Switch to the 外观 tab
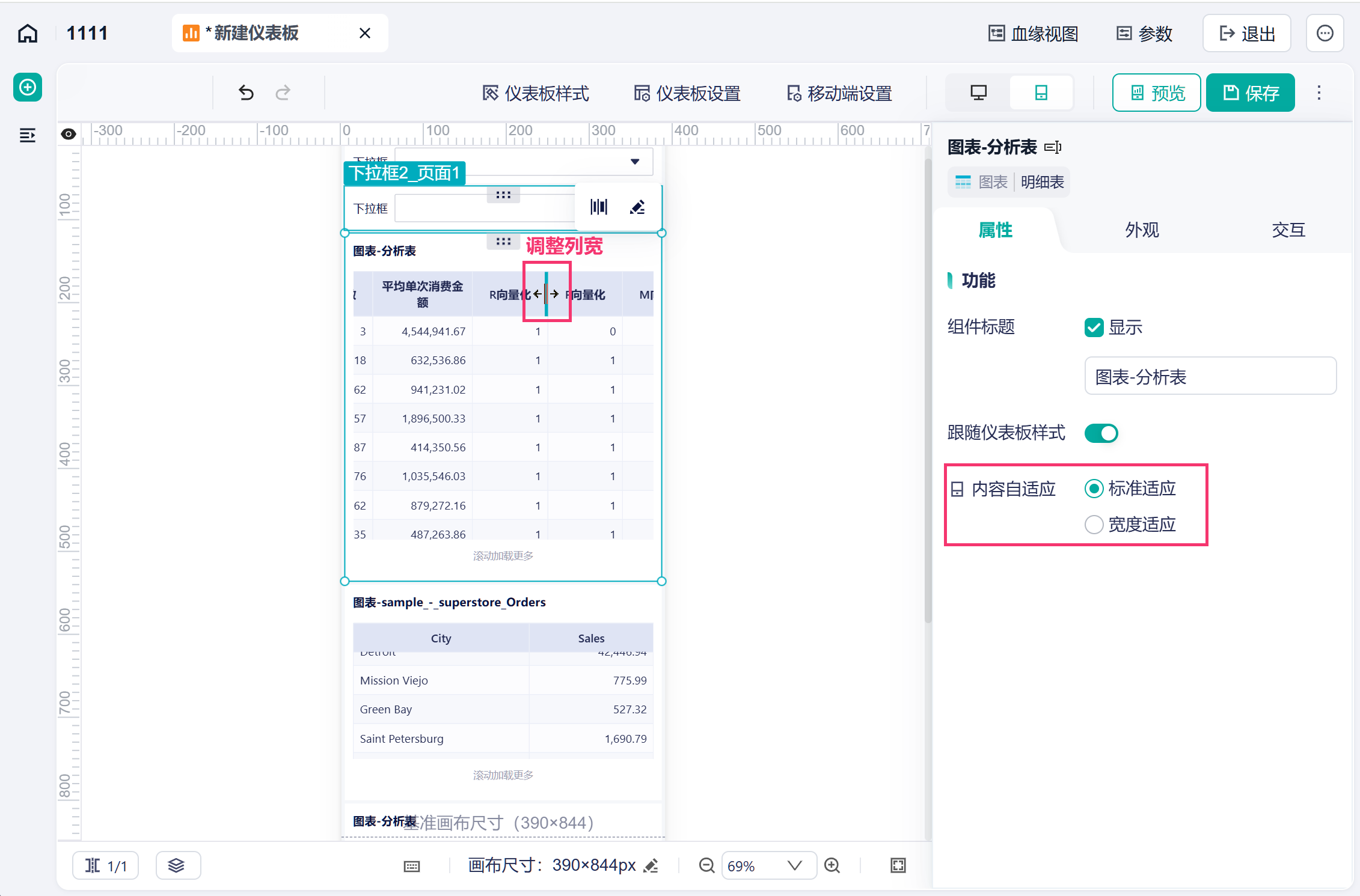1360x896 pixels. pos(1142,230)
